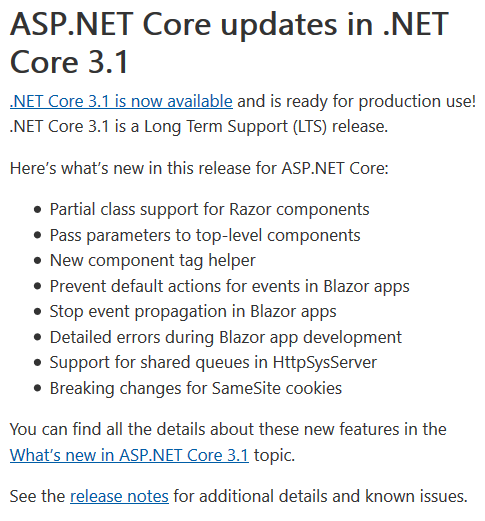Select 'Prevent default actions for events' list item
This screenshot has height=521, width=485.
[x=229, y=286]
